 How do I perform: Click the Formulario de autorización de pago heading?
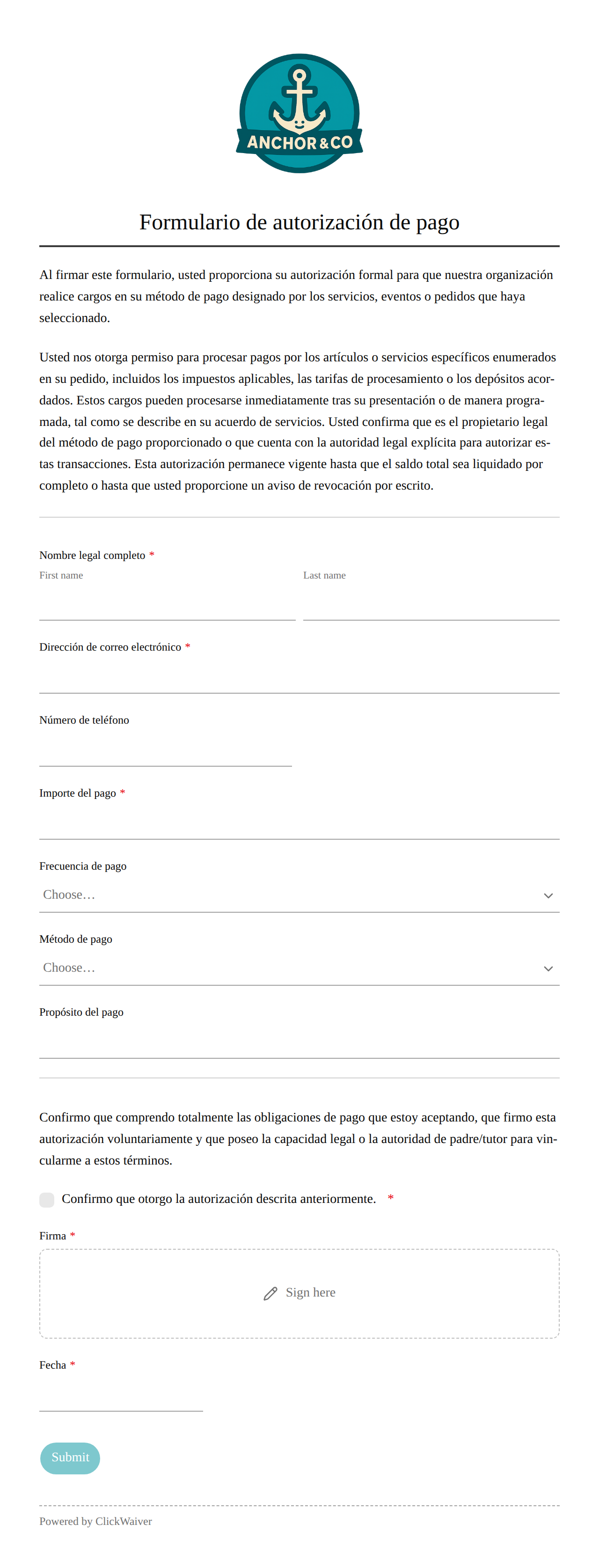pyautogui.click(x=299, y=222)
